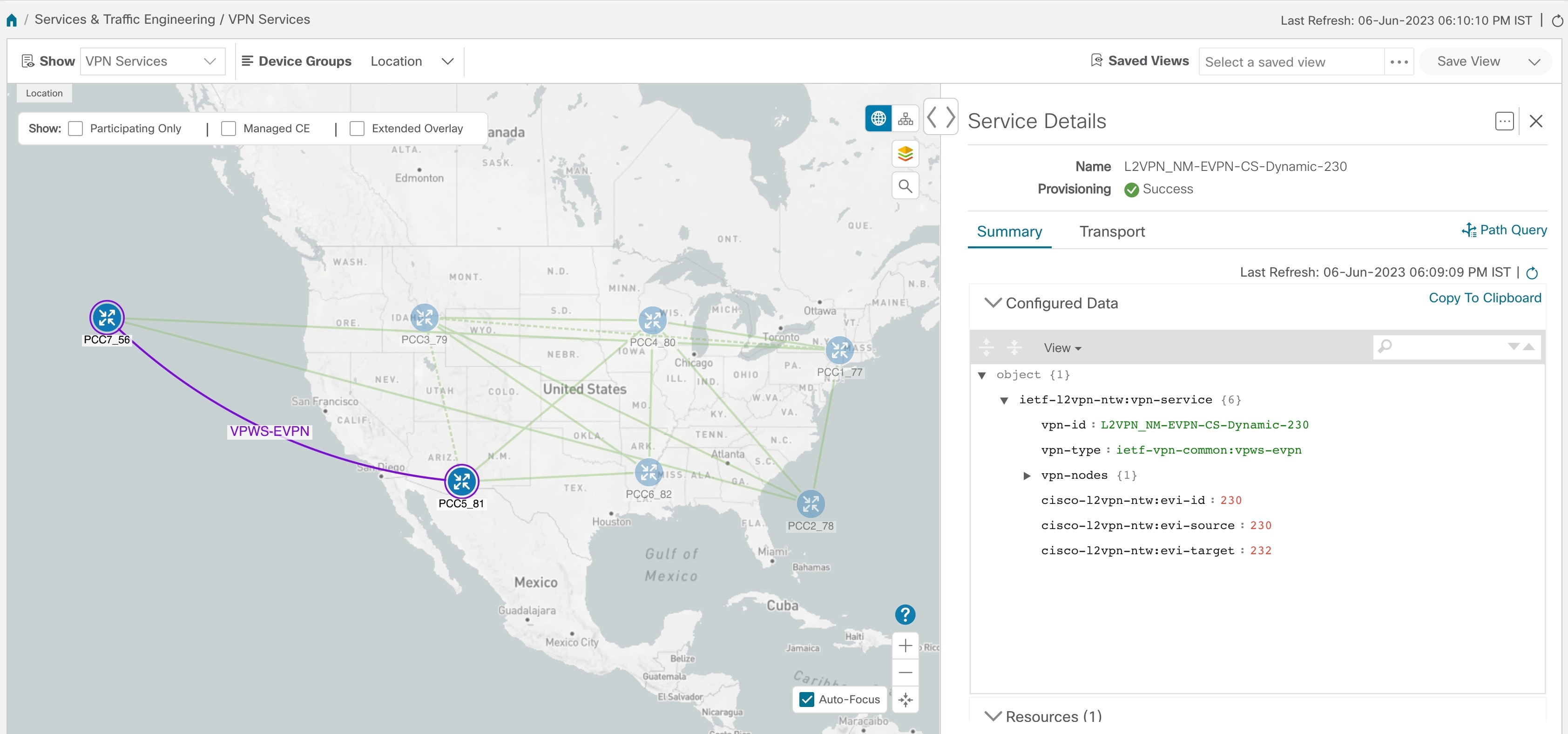Zoom in on the map

[x=905, y=645]
